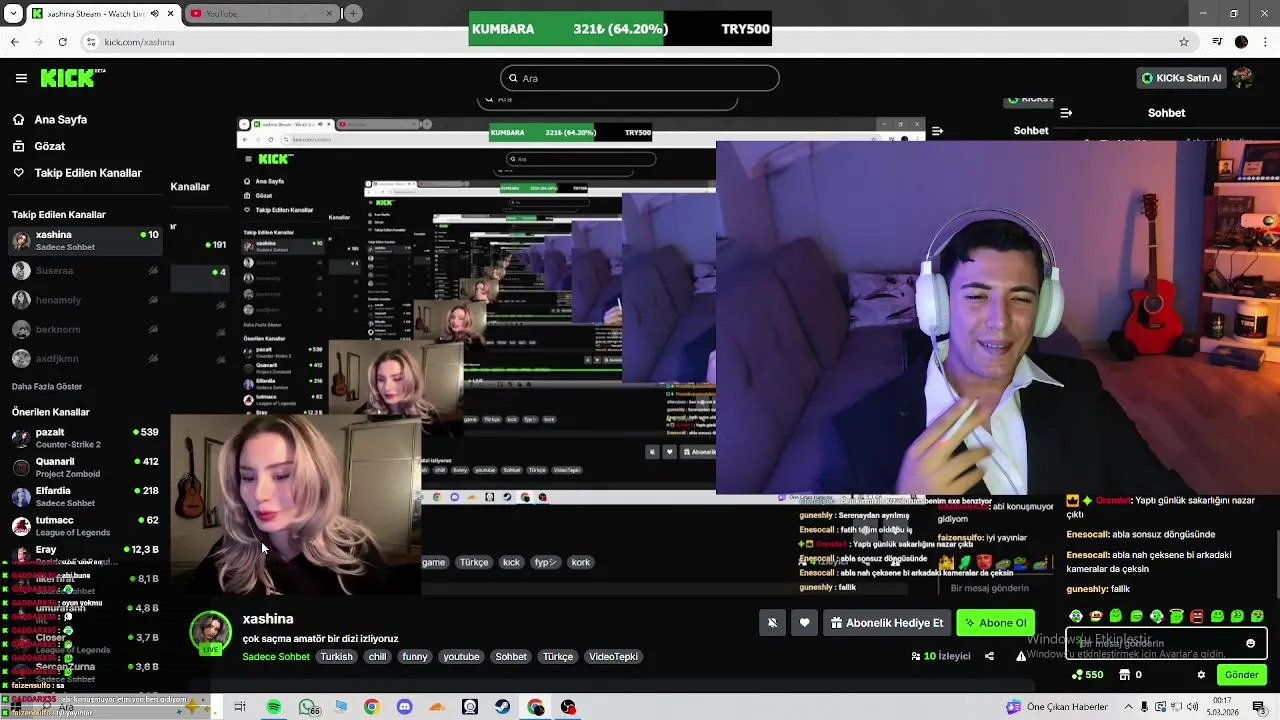Open Steam from the taskbar

tap(502, 707)
